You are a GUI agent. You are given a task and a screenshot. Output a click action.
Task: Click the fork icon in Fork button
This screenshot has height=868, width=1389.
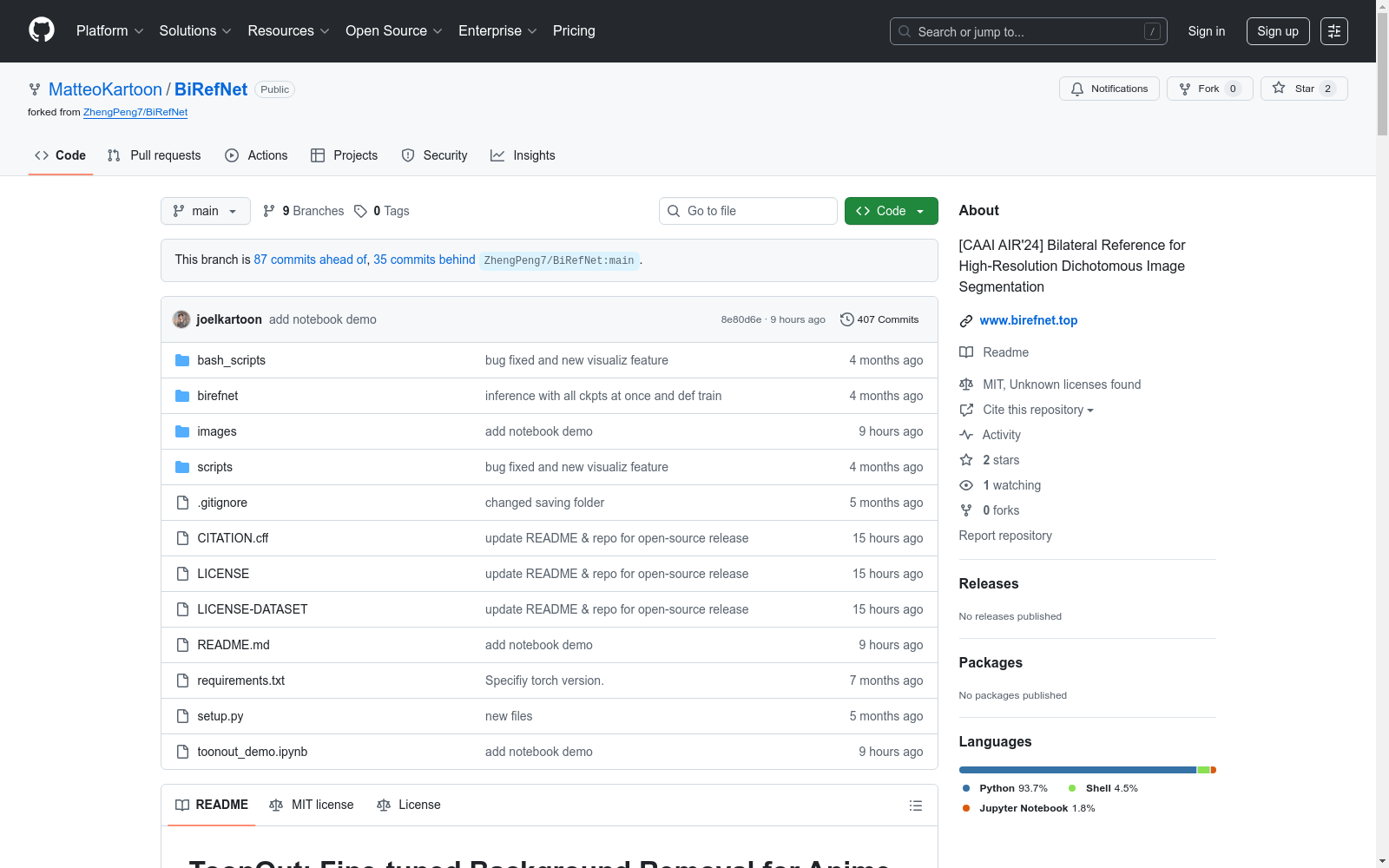(1185, 89)
